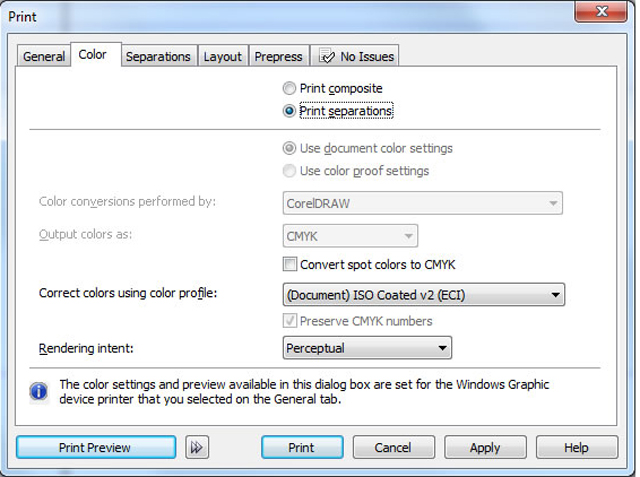Enable Convert spot colors to CMYK
The height and width of the screenshot is (477, 640).
click(290, 264)
